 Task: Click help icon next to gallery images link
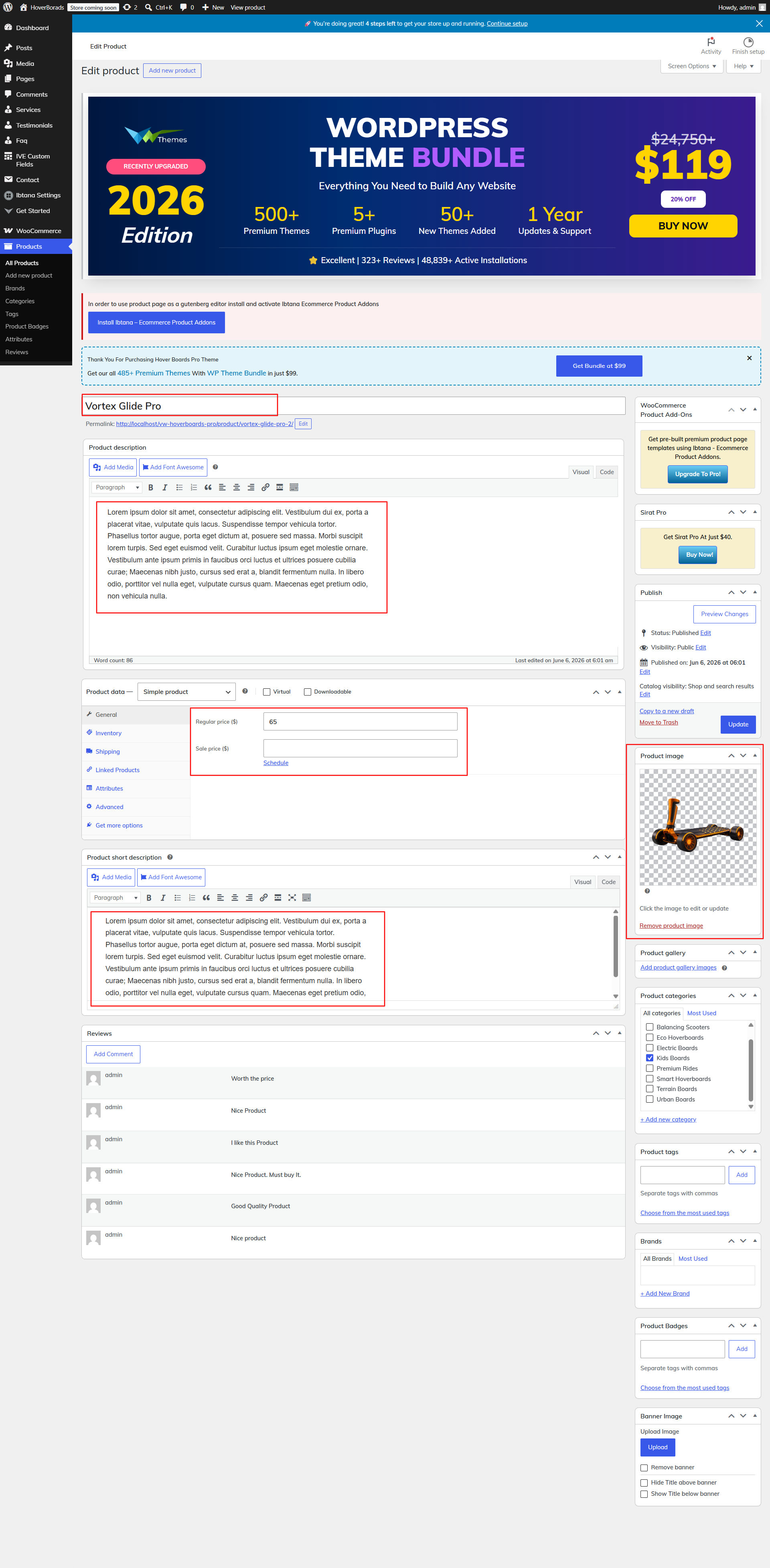724,968
